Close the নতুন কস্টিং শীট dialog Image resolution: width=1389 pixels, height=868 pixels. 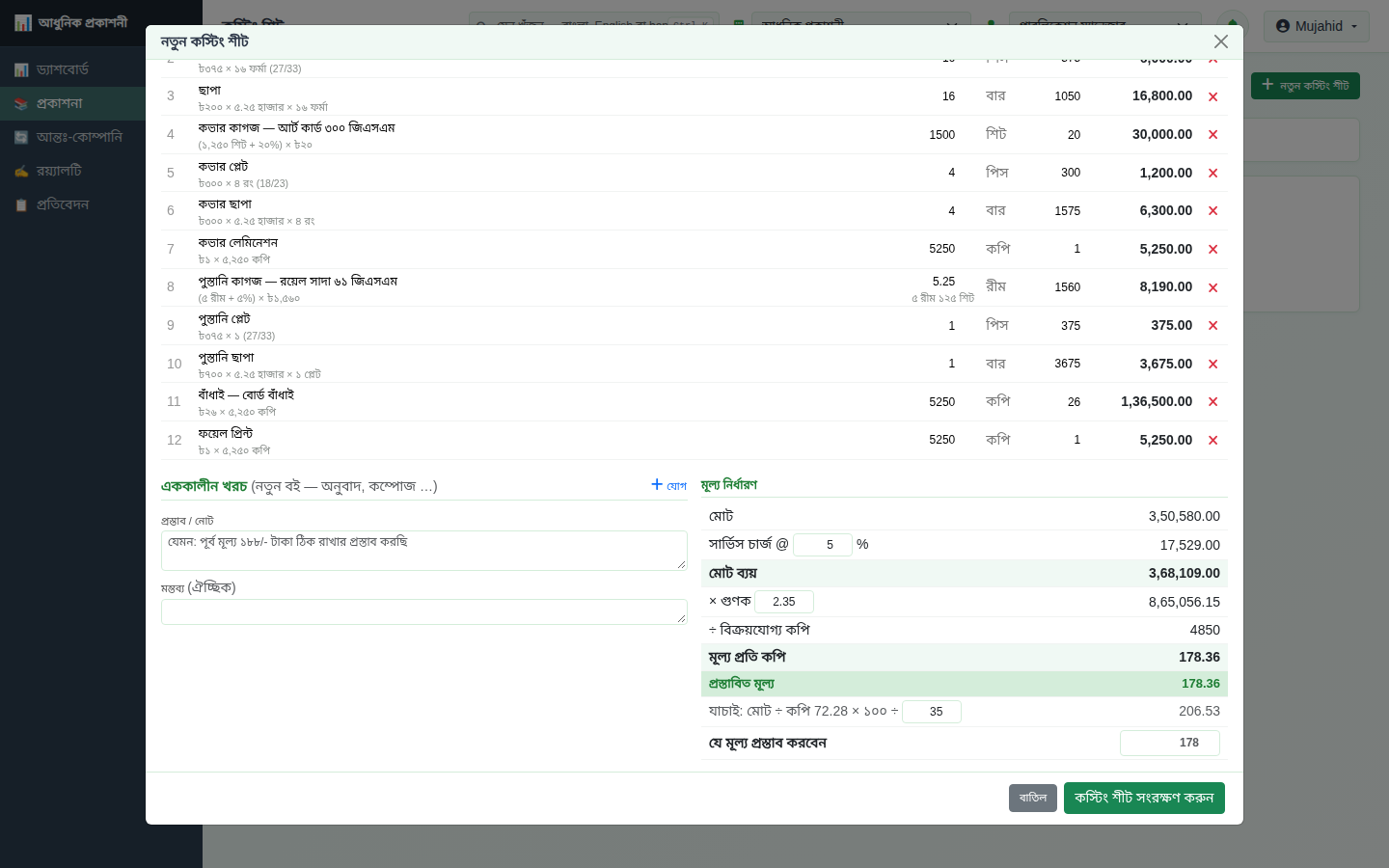1221,41
